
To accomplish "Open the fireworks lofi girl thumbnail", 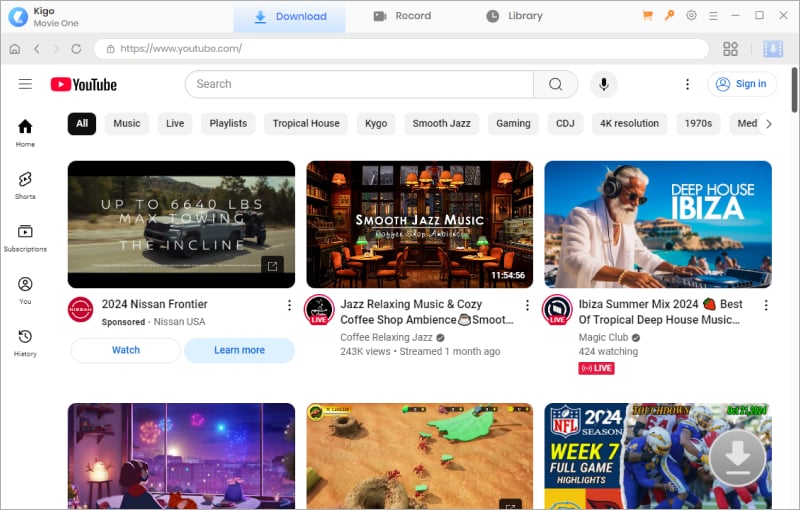I will pos(181,456).
